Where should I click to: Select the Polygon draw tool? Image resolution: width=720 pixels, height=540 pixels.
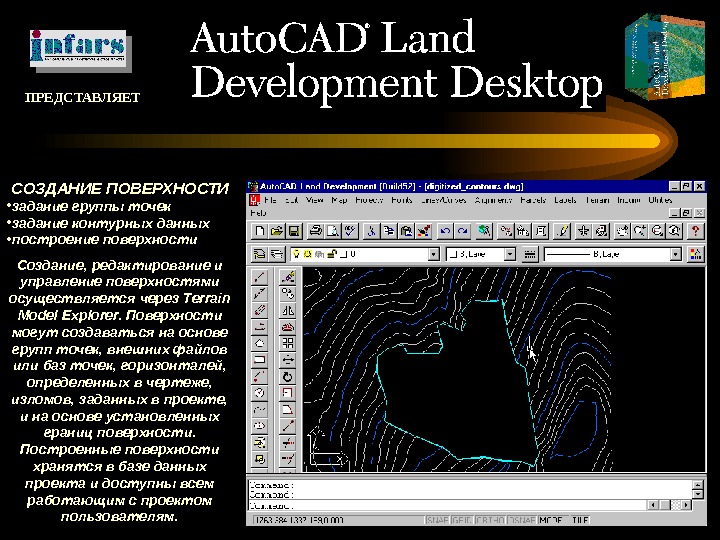(x=260, y=343)
